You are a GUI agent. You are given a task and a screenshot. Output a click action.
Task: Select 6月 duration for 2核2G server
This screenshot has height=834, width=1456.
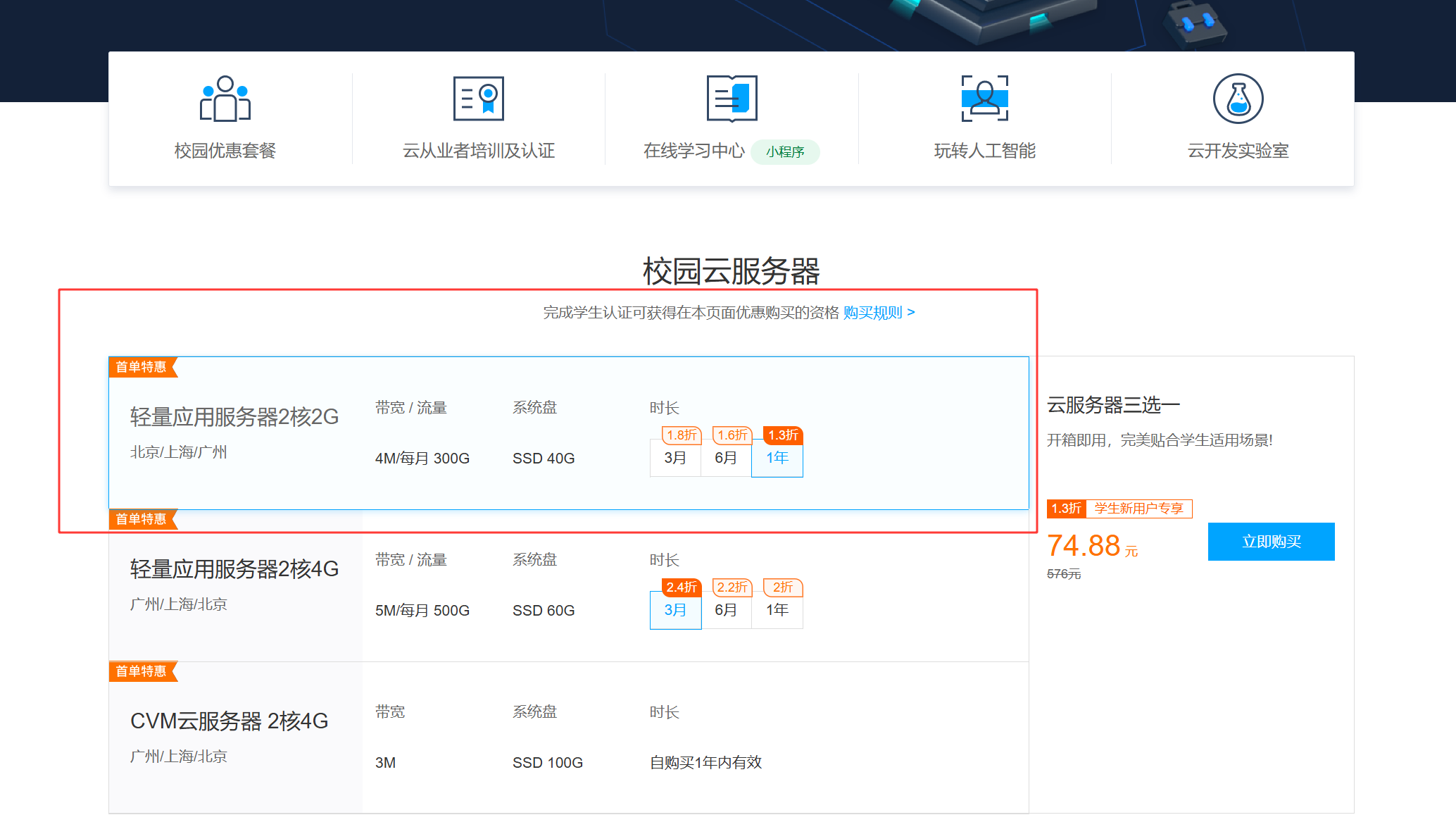click(x=726, y=458)
